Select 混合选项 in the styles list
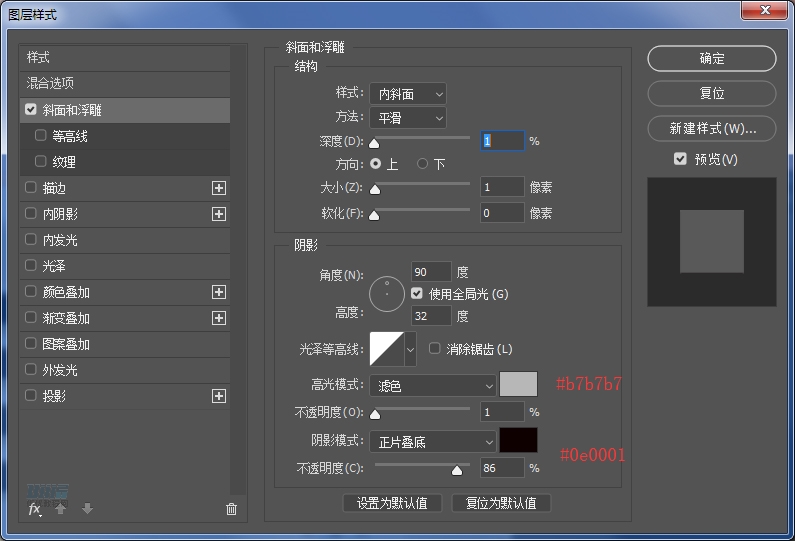 click(50, 83)
